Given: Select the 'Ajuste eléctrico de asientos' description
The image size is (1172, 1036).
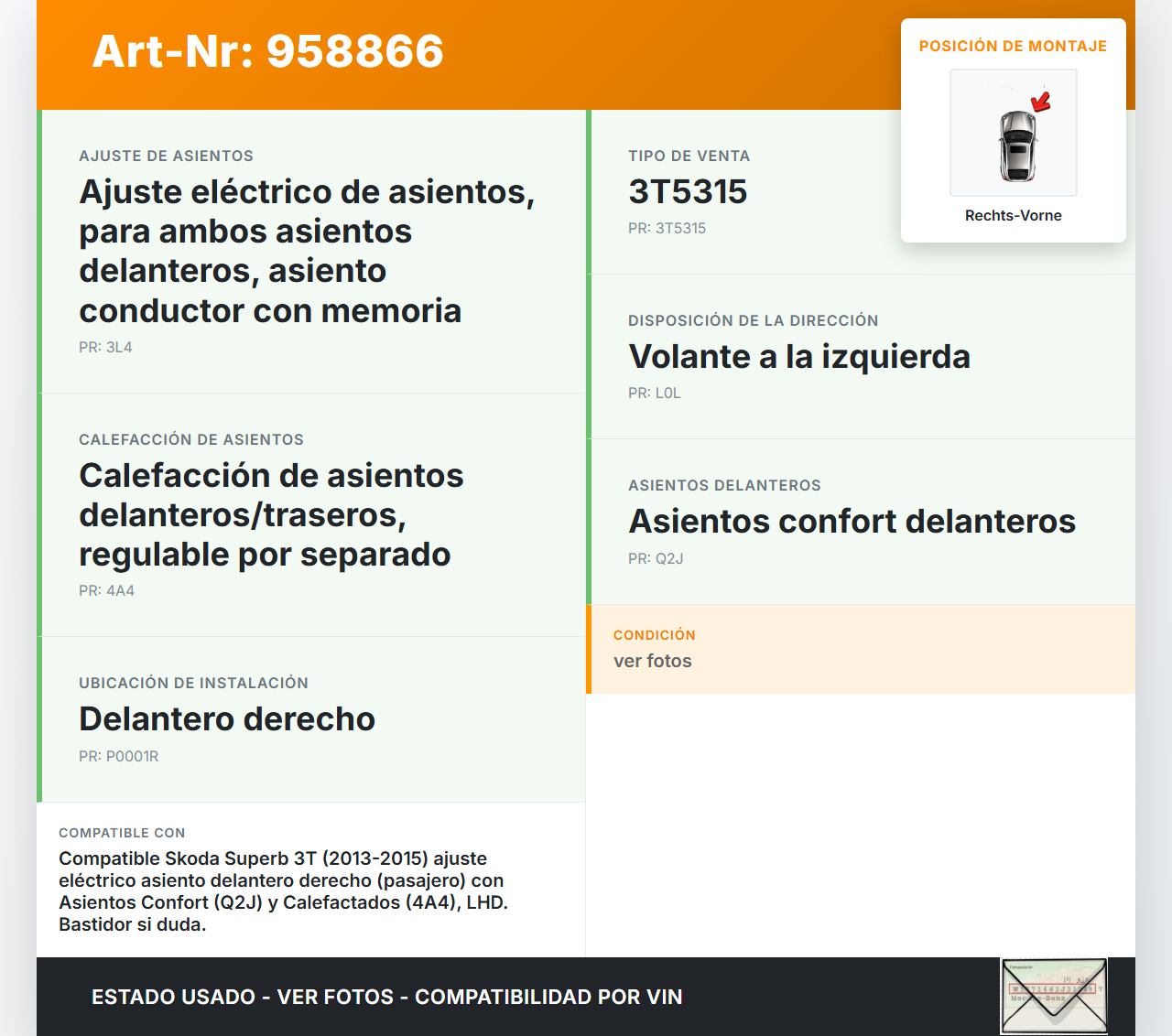Looking at the screenshot, I should tap(307, 251).
